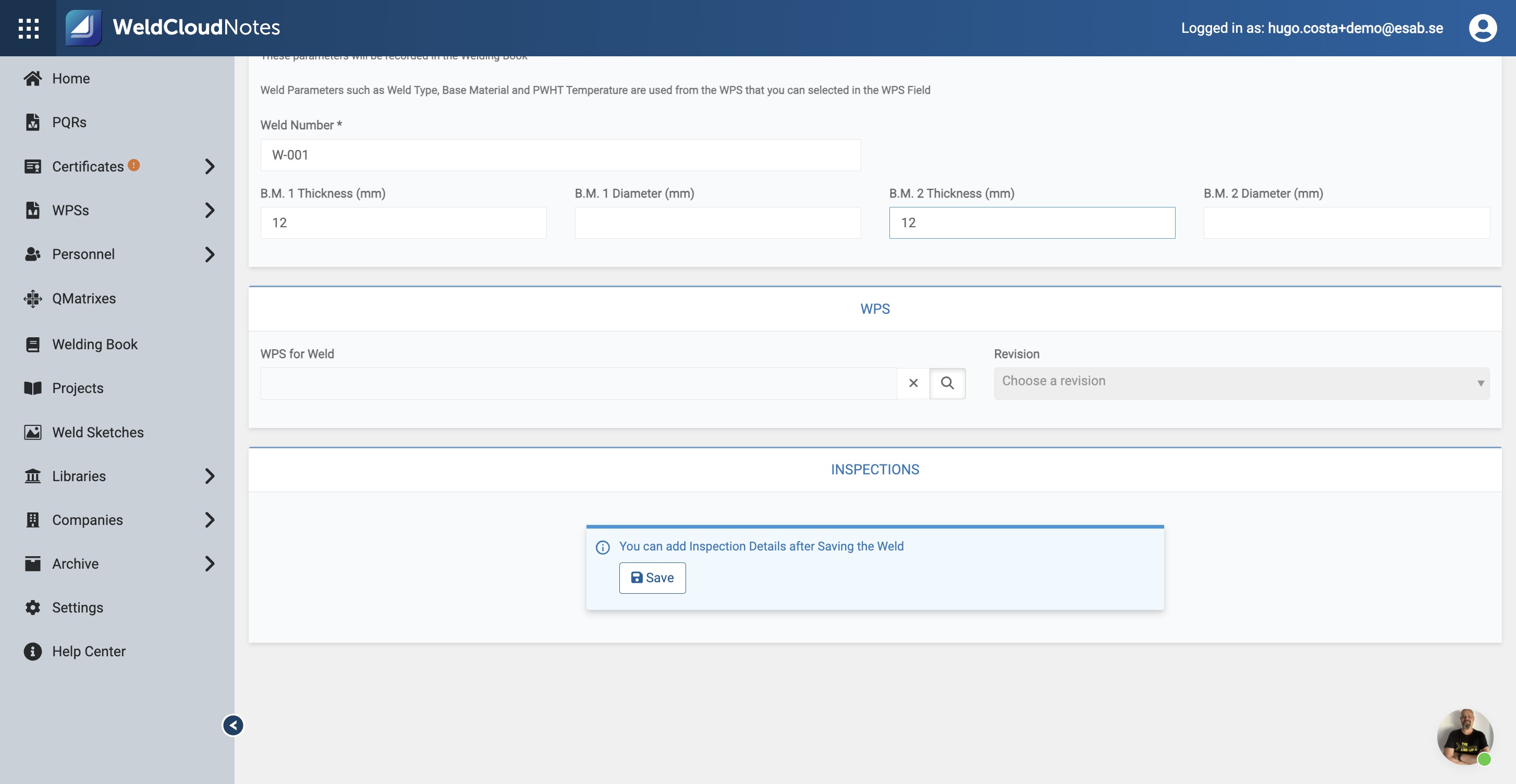
Task: Save the weld with Save button
Action: (652, 578)
